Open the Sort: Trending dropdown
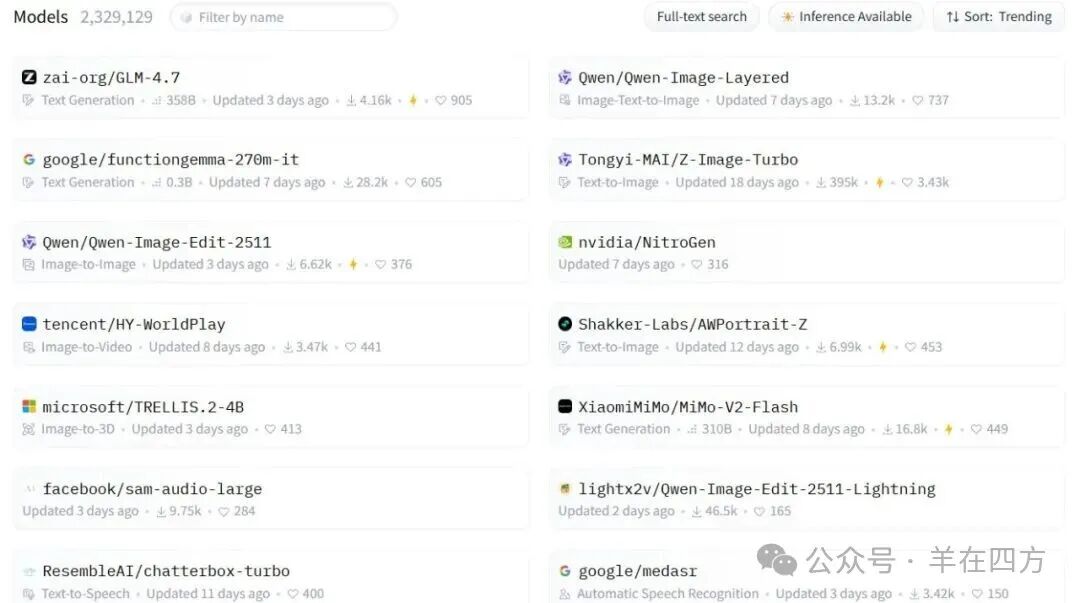This screenshot has height=603, width=1080. coord(998,17)
